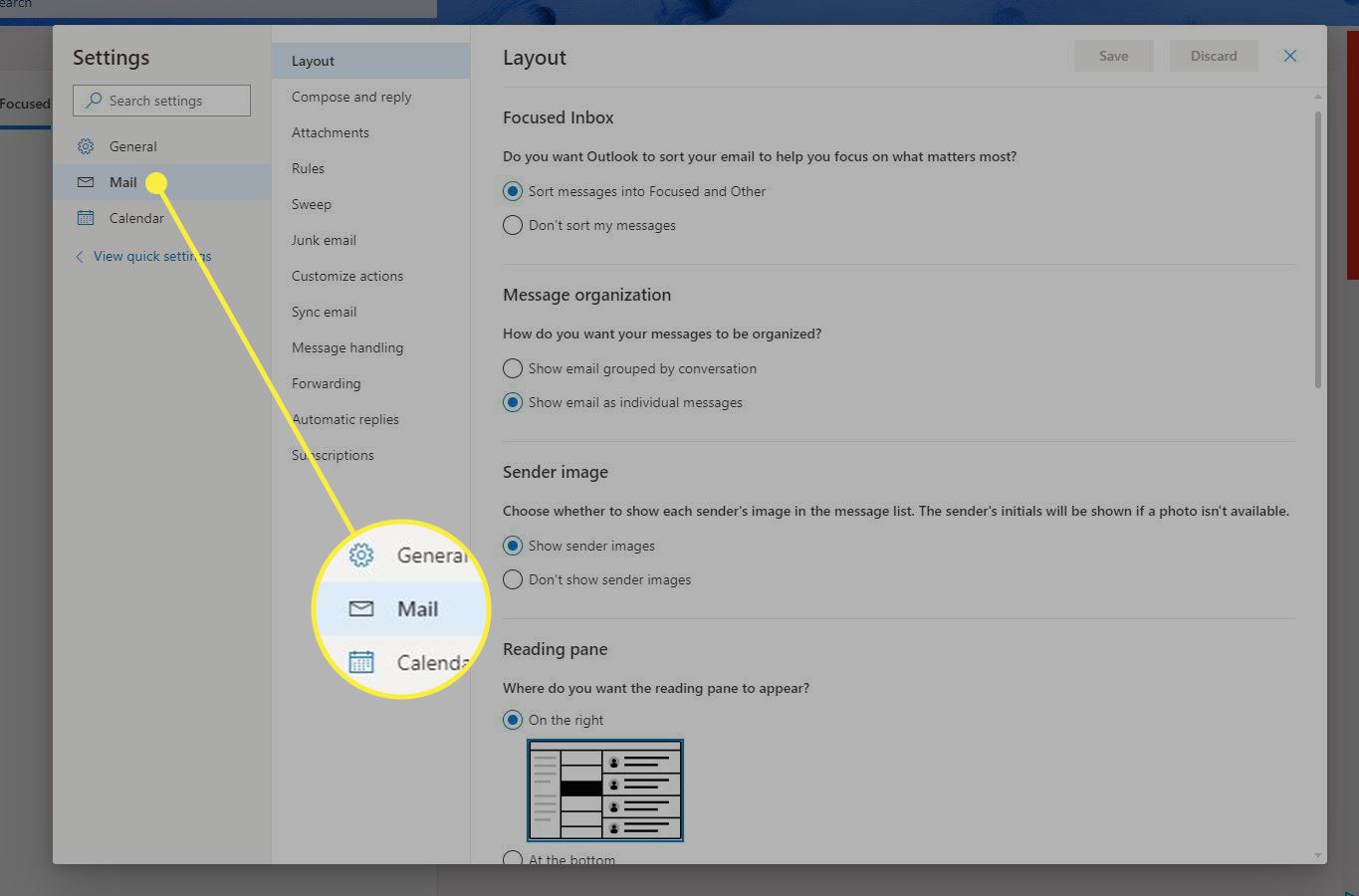Enable Show sender images option
This screenshot has width=1359, height=896.
click(513, 546)
